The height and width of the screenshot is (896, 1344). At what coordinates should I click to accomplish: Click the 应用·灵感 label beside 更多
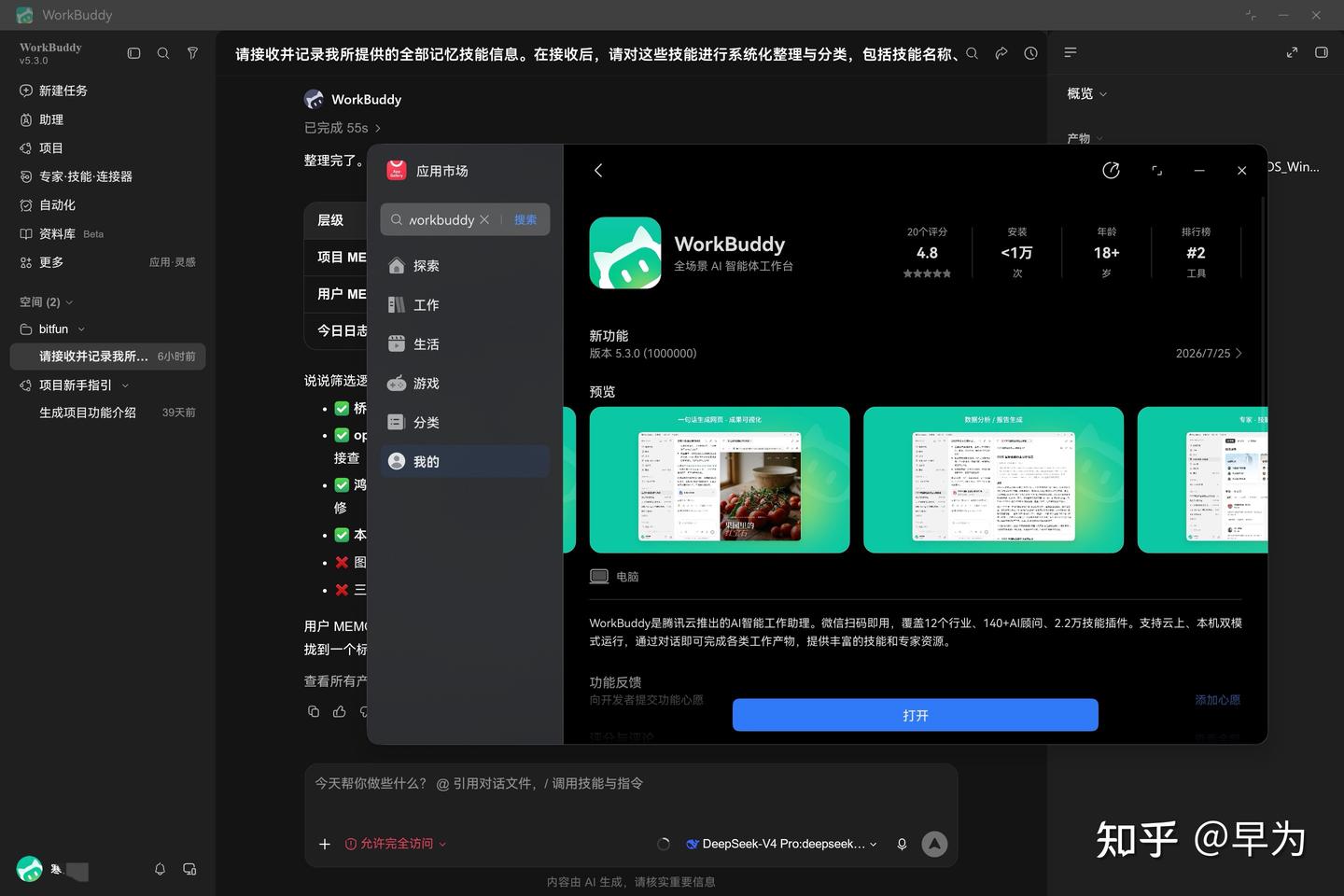click(x=173, y=262)
